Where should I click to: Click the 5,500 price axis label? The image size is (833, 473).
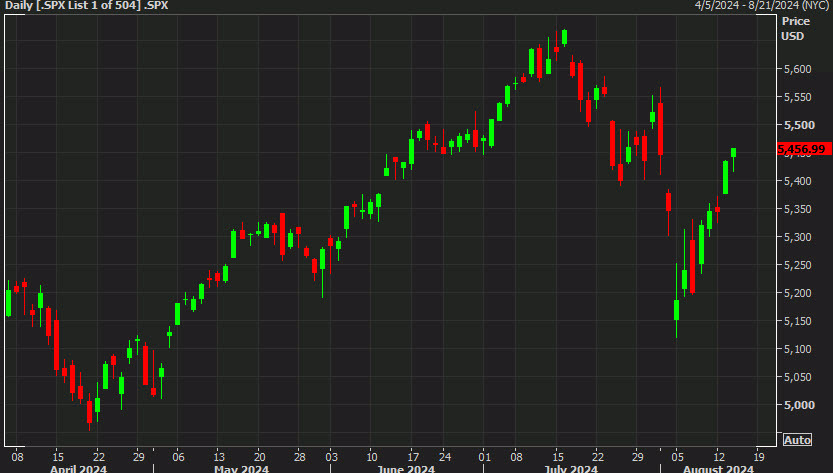799,125
